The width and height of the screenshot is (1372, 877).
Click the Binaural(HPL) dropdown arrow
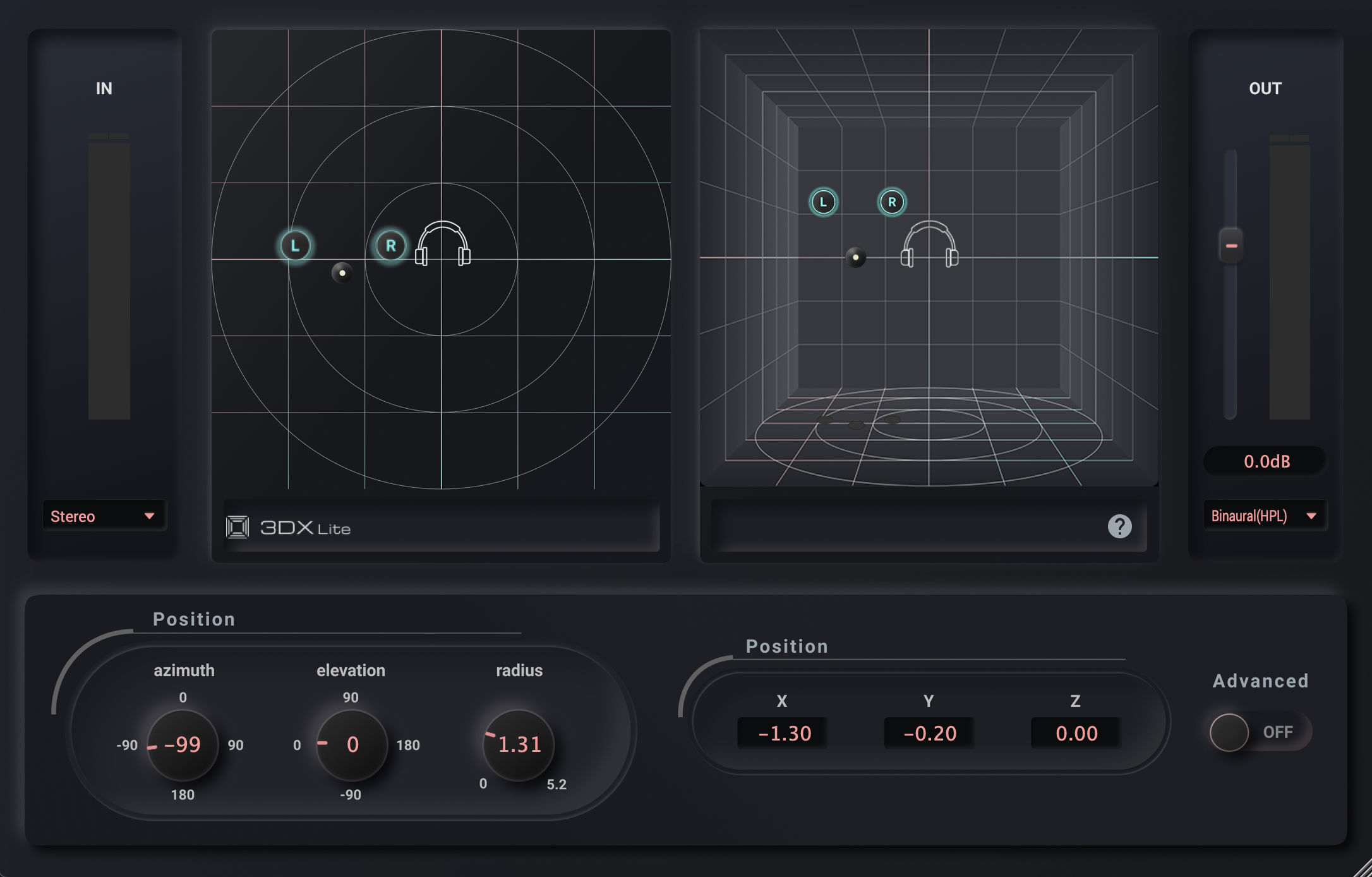point(1311,516)
